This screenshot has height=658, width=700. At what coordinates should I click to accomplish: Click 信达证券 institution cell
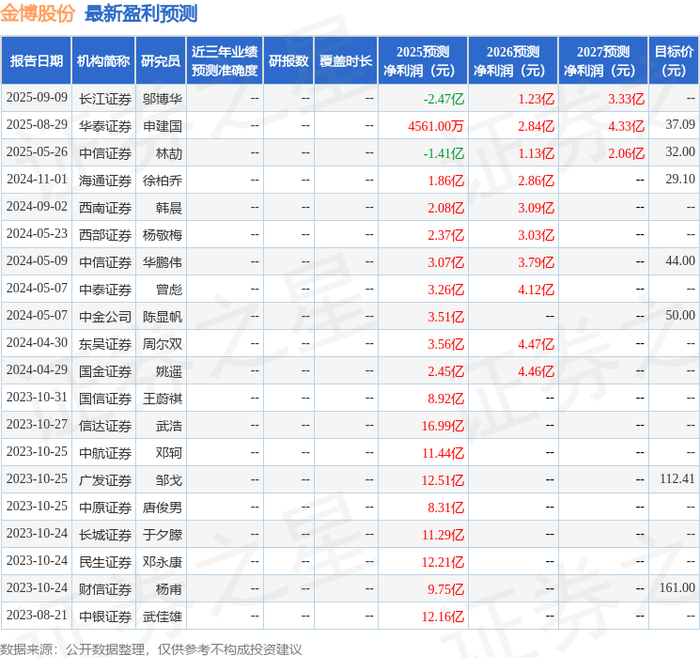(x=105, y=425)
